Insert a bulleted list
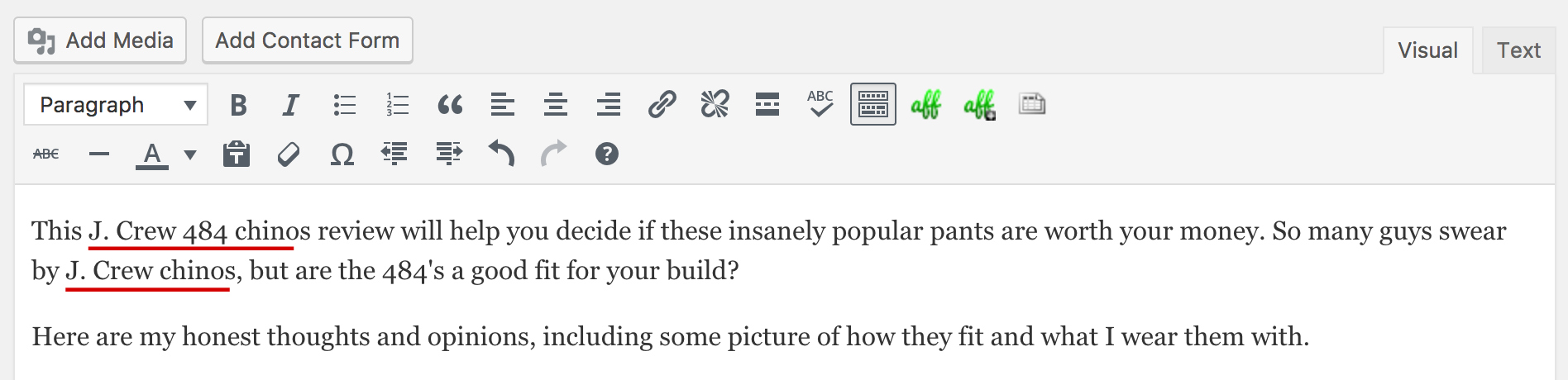 point(344,105)
